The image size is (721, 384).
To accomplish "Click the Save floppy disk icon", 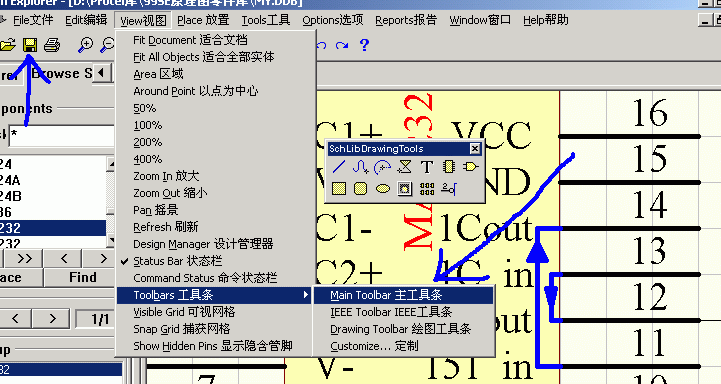I will point(30,45).
